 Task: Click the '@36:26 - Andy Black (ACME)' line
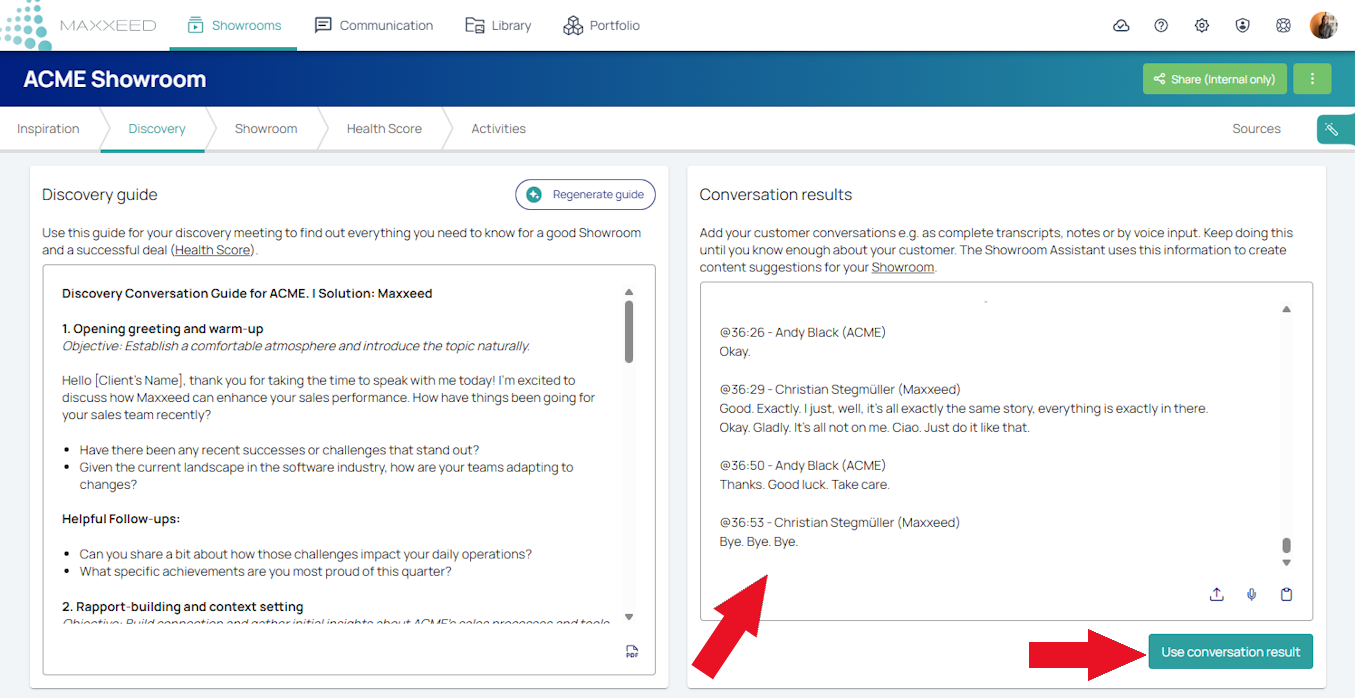coord(803,332)
